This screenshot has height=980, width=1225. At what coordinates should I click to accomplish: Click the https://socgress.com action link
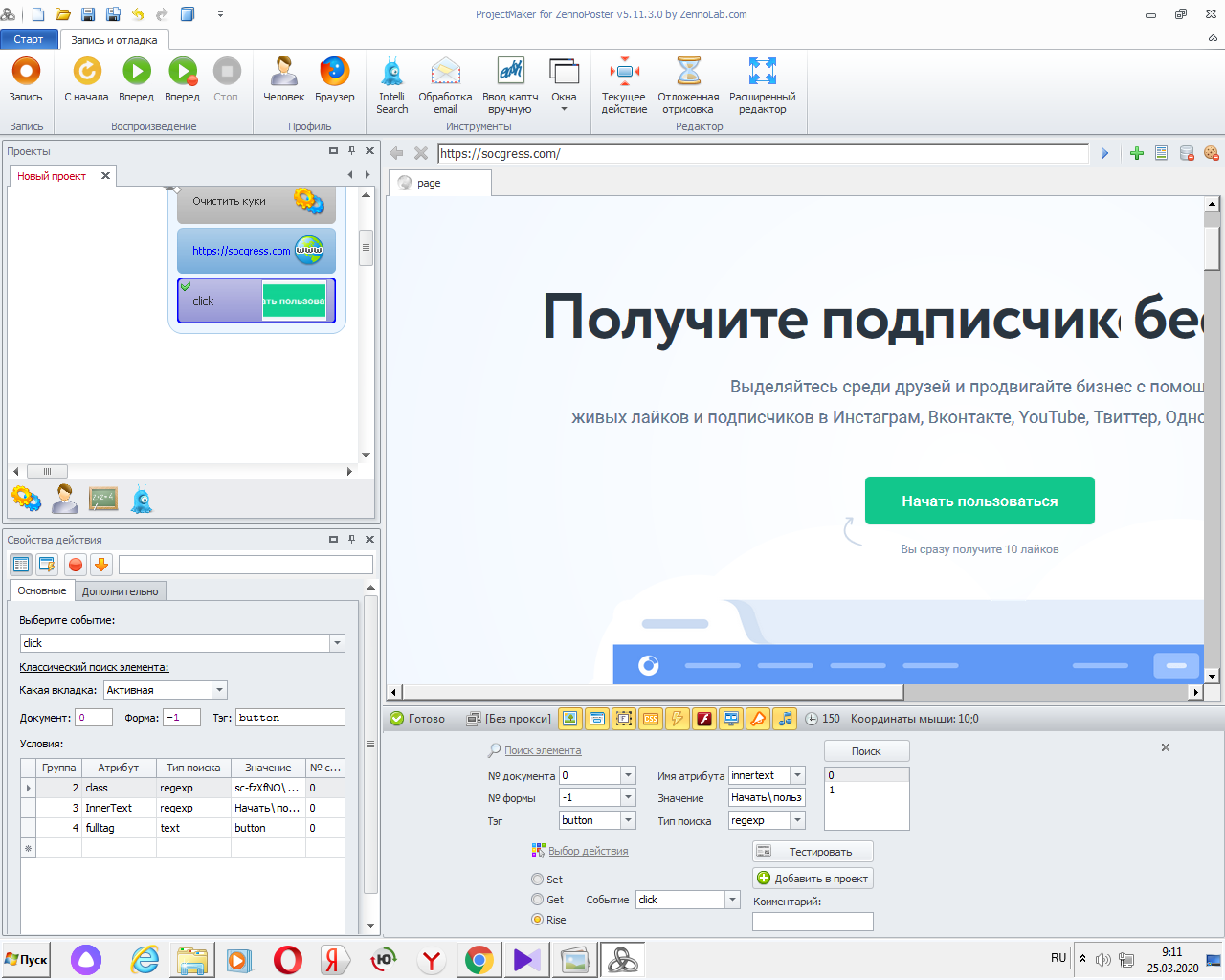tap(241, 251)
